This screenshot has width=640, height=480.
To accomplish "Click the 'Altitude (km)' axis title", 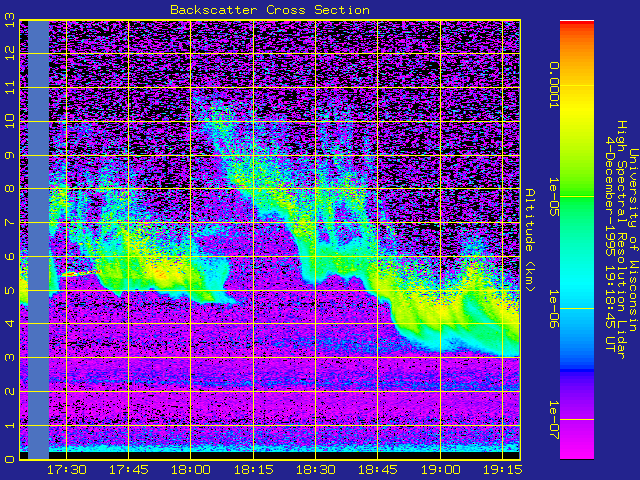I will tap(530, 240).
